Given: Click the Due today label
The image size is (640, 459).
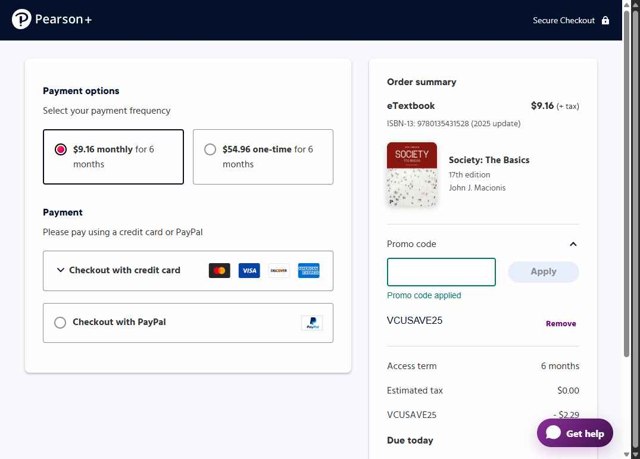Looking at the screenshot, I should tap(410, 441).
